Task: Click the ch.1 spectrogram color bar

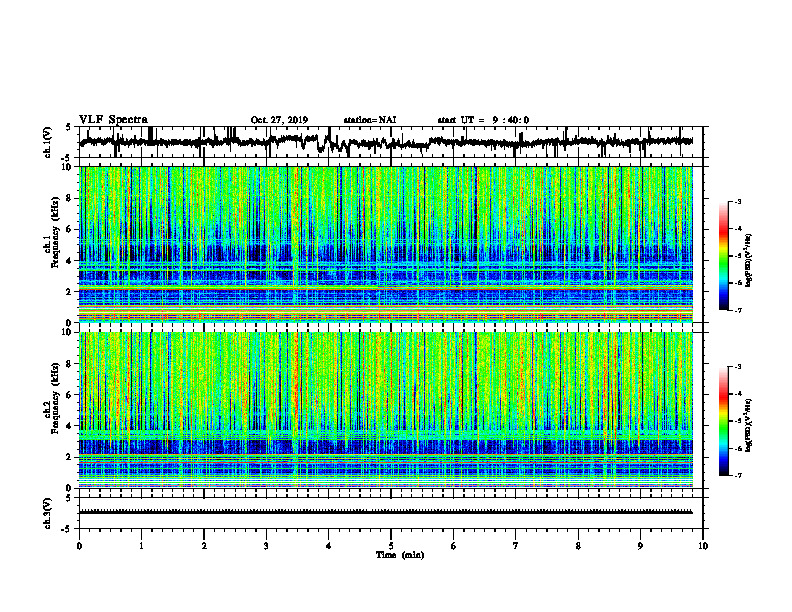Action: point(723,256)
